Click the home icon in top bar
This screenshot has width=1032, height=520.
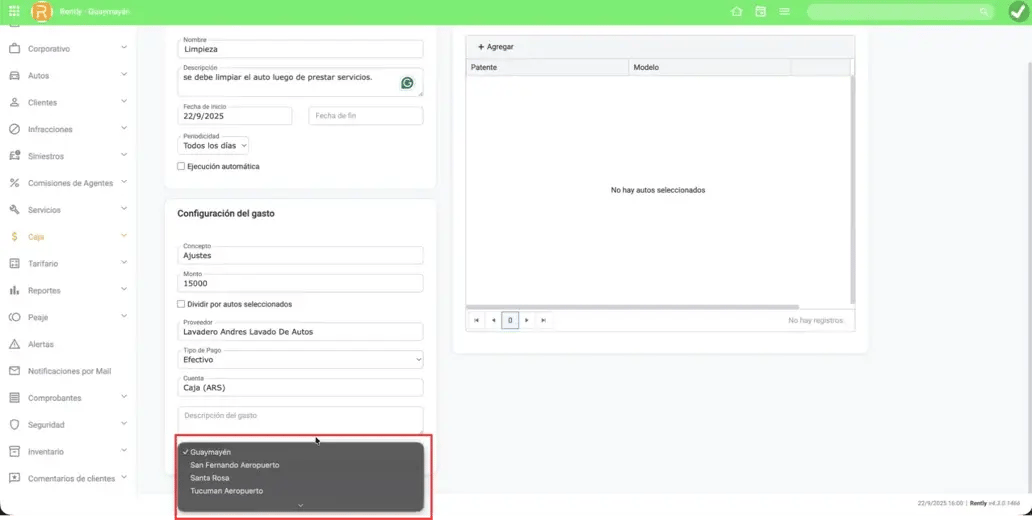point(737,12)
